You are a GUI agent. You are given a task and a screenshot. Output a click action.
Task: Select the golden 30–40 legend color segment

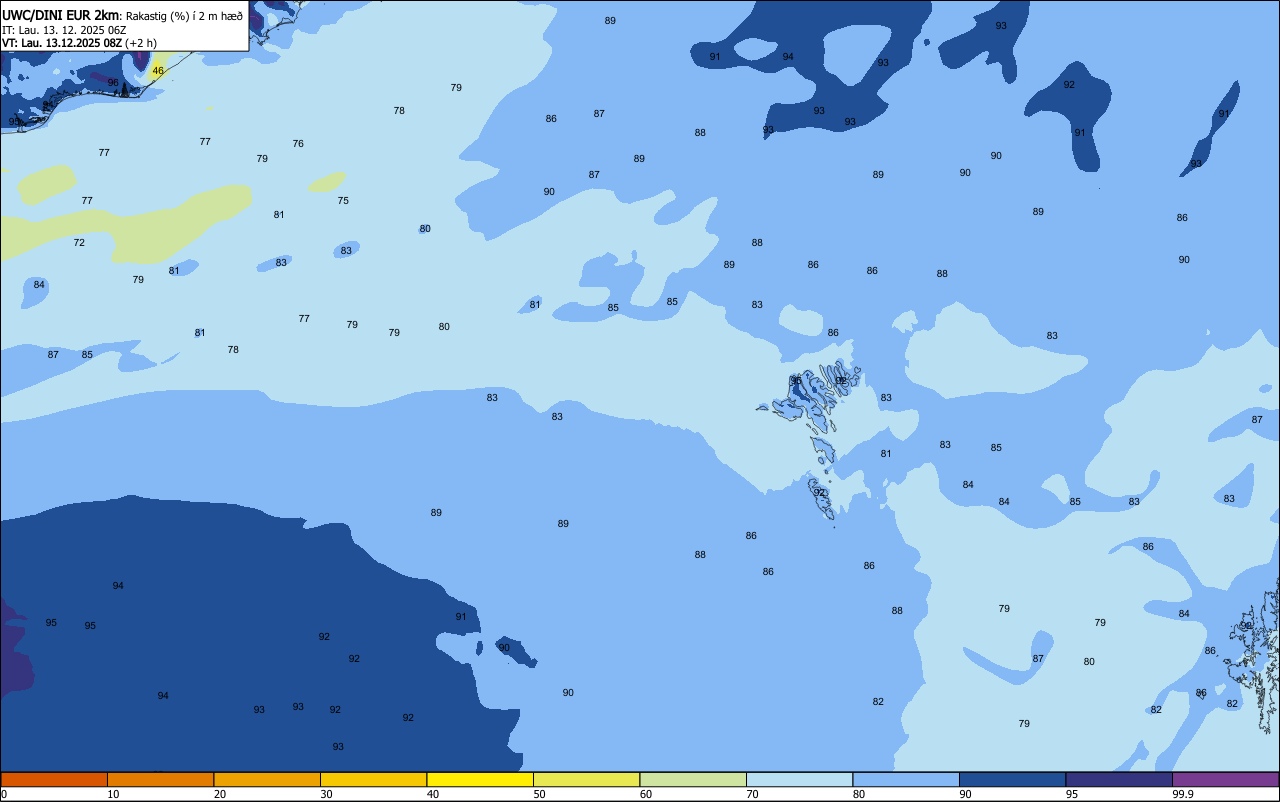373,779
